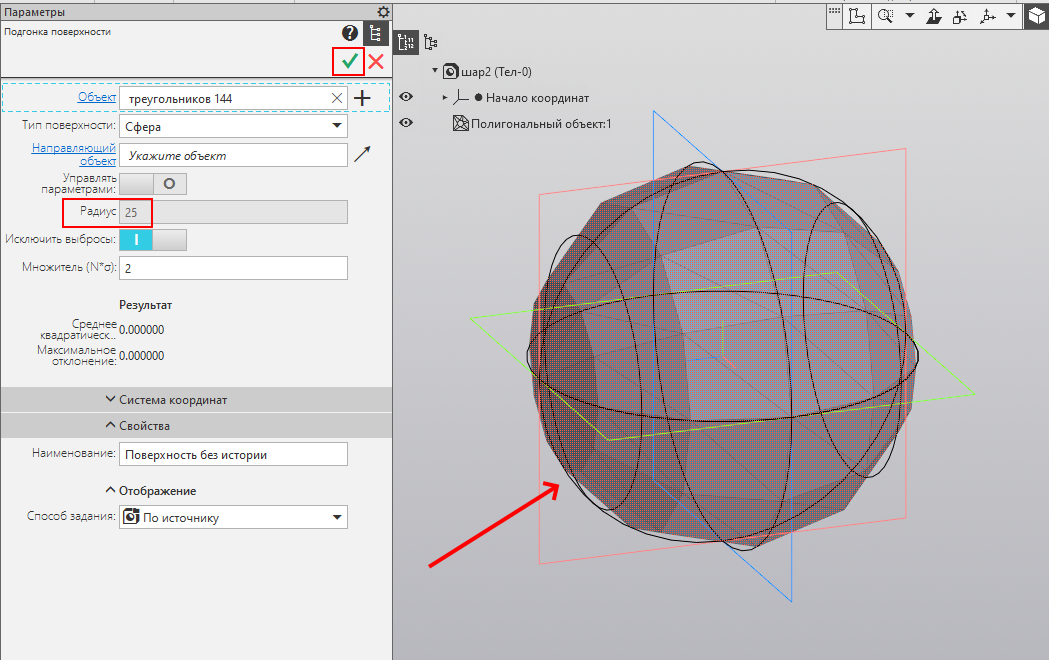
Task: Click the Объект link label
Action: (x=97, y=97)
